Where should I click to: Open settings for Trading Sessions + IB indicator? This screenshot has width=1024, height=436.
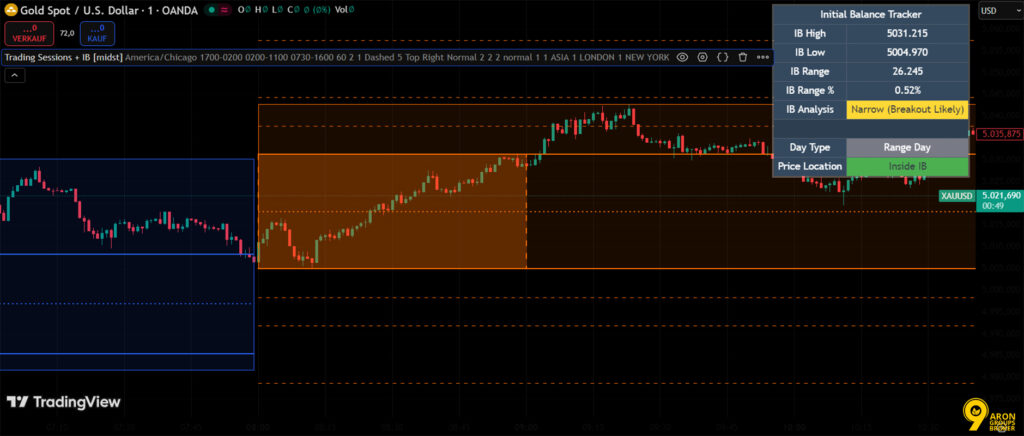(x=702, y=57)
